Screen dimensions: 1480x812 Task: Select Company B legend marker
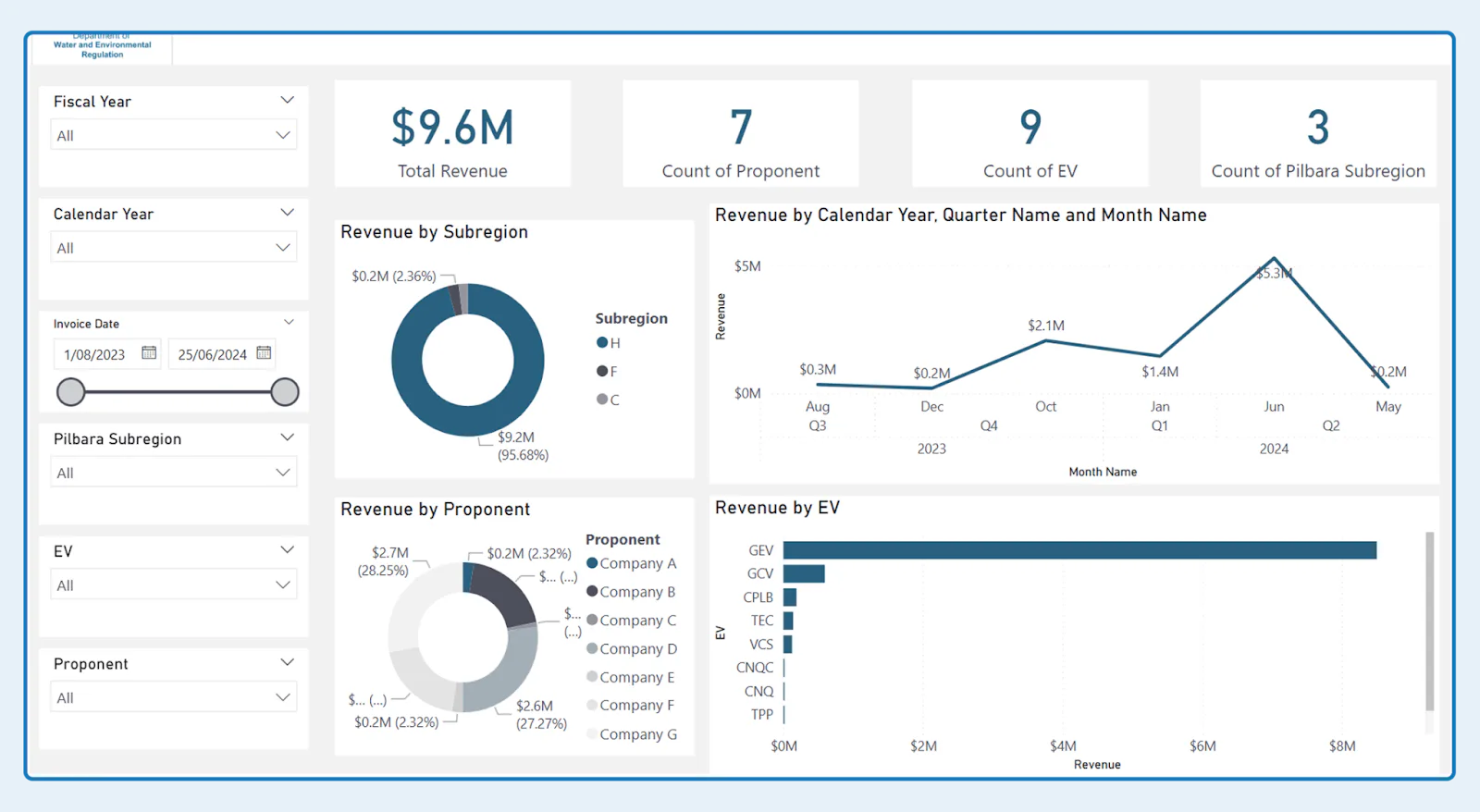(x=592, y=591)
